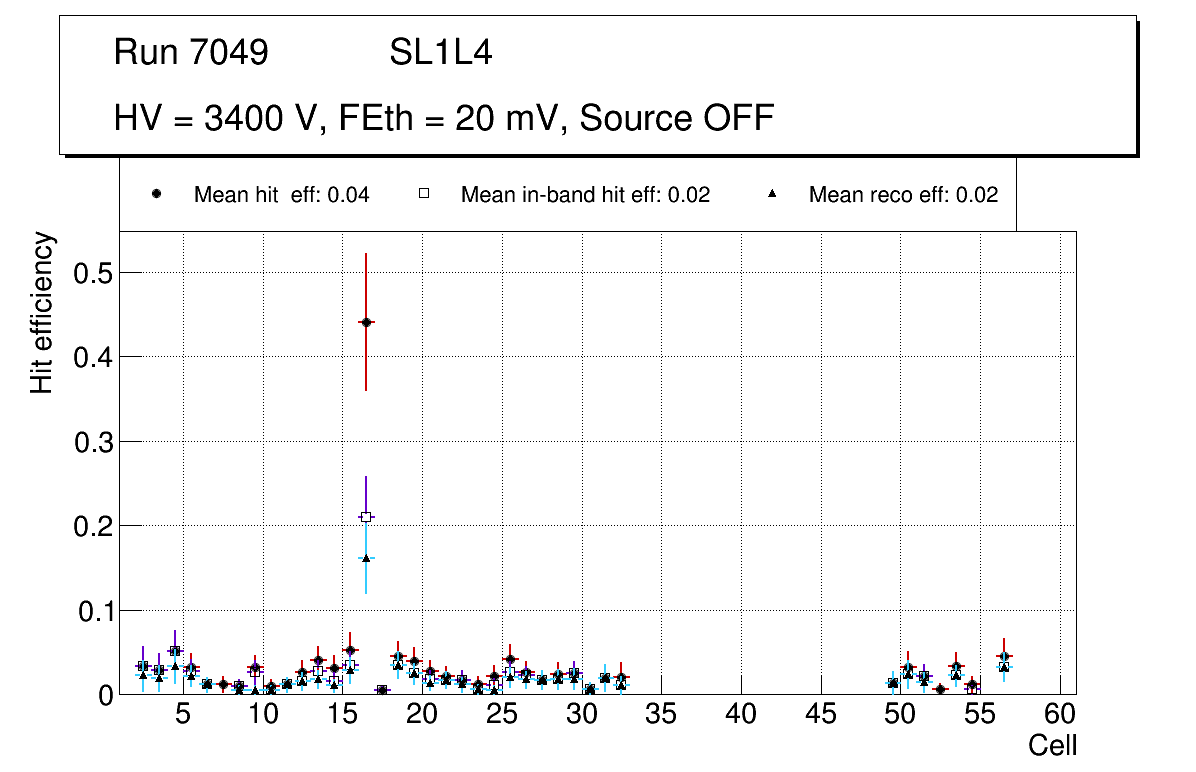Select the triangle data point near 0.16
Viewport: 1196px width, 772px height.
click(x=366, y=558)
